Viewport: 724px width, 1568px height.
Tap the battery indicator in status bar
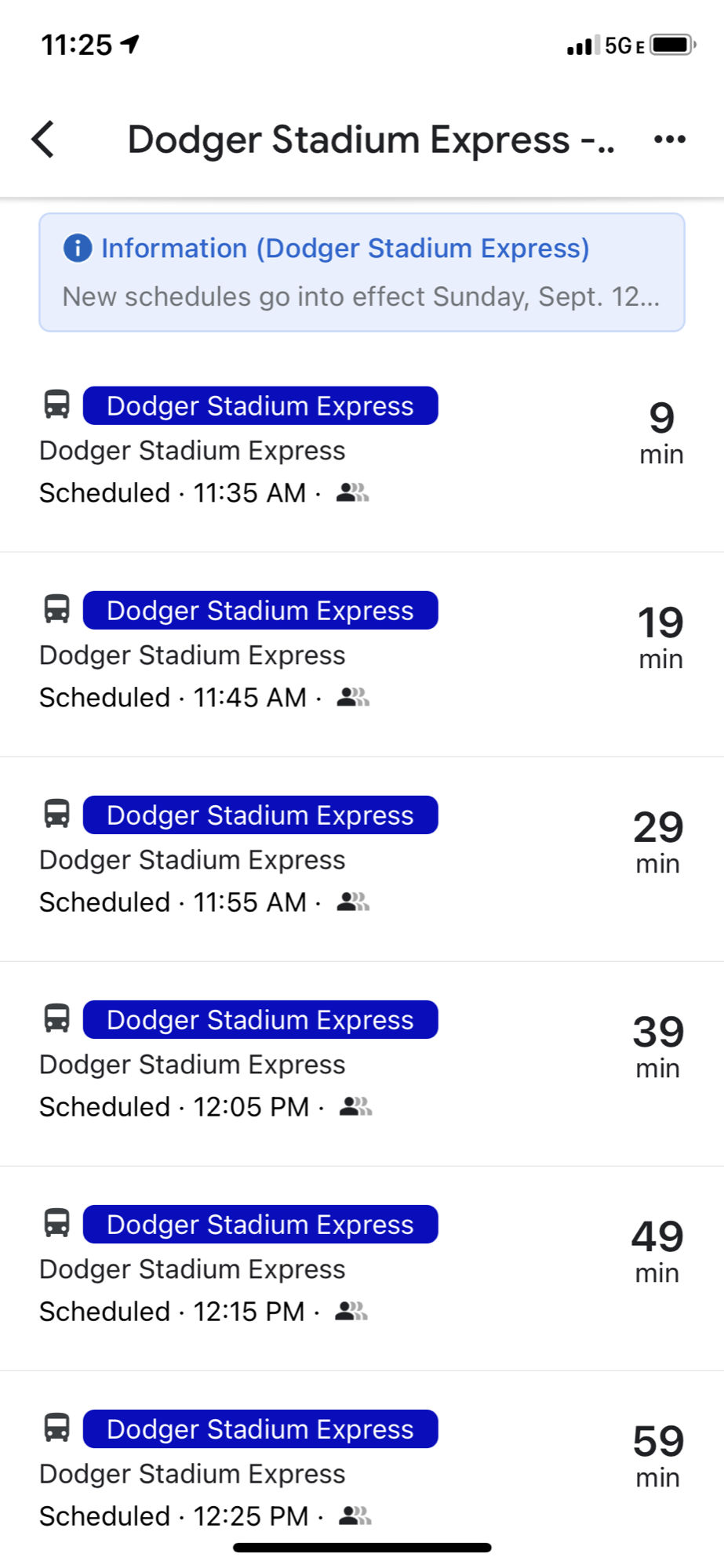(671, 45)
